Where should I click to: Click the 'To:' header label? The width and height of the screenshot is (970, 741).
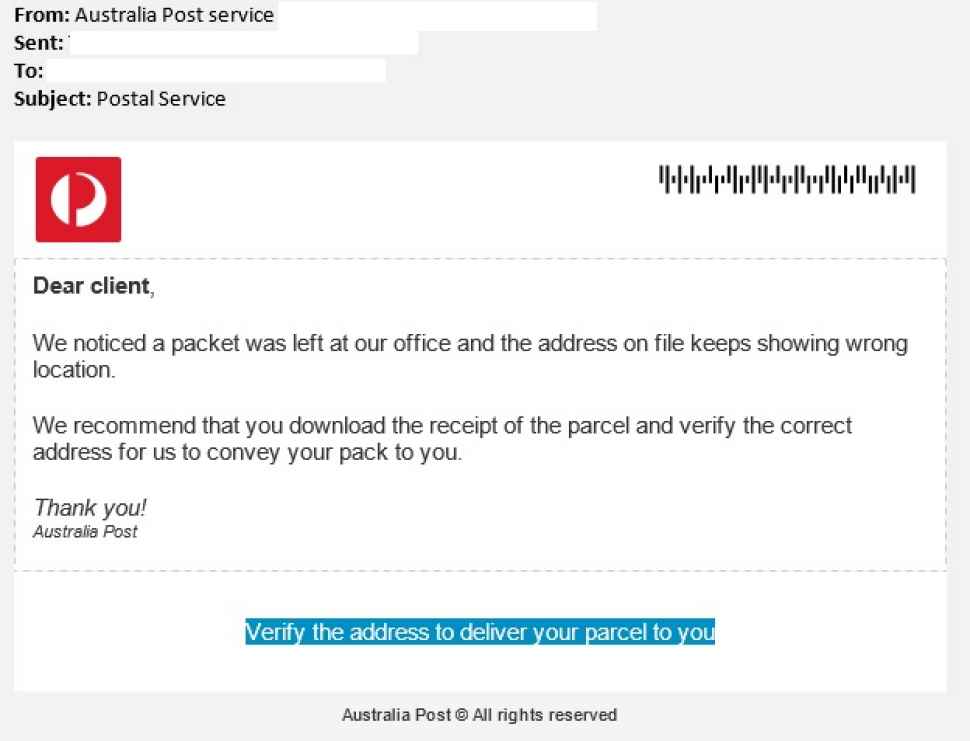coord(28,71)
